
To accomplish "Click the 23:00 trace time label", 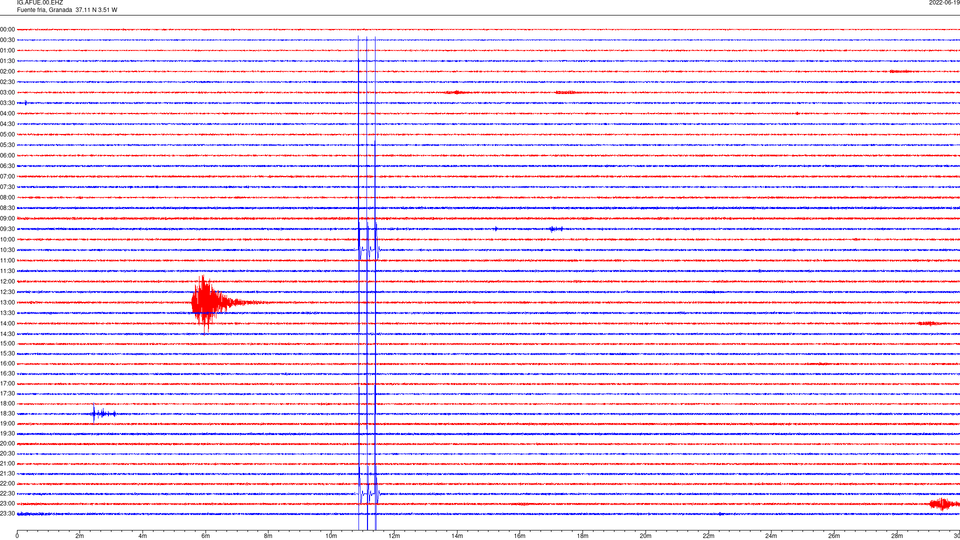I will (7, 504).
